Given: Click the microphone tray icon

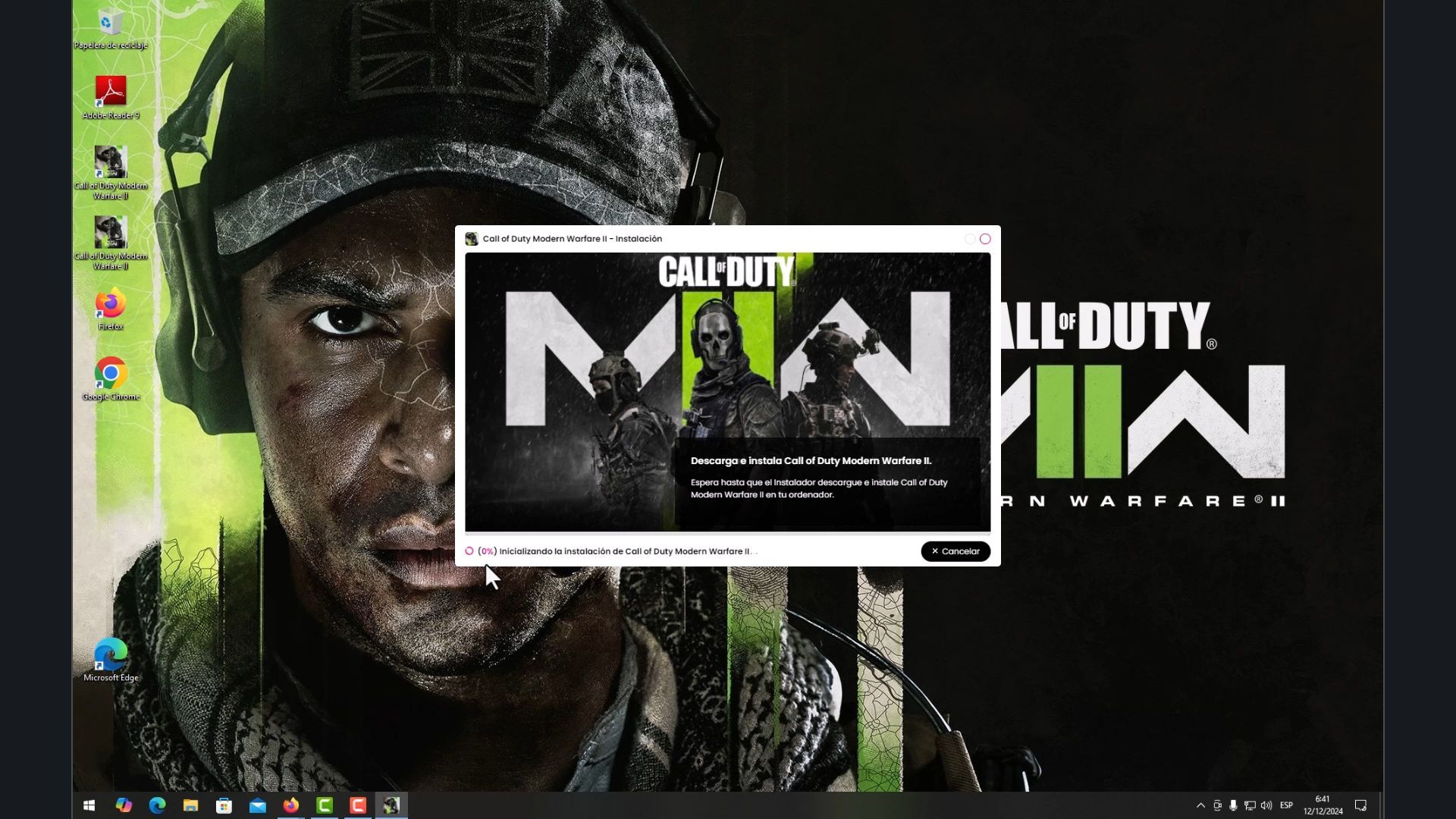Looking at the screenshot, I should (1234, 805).
